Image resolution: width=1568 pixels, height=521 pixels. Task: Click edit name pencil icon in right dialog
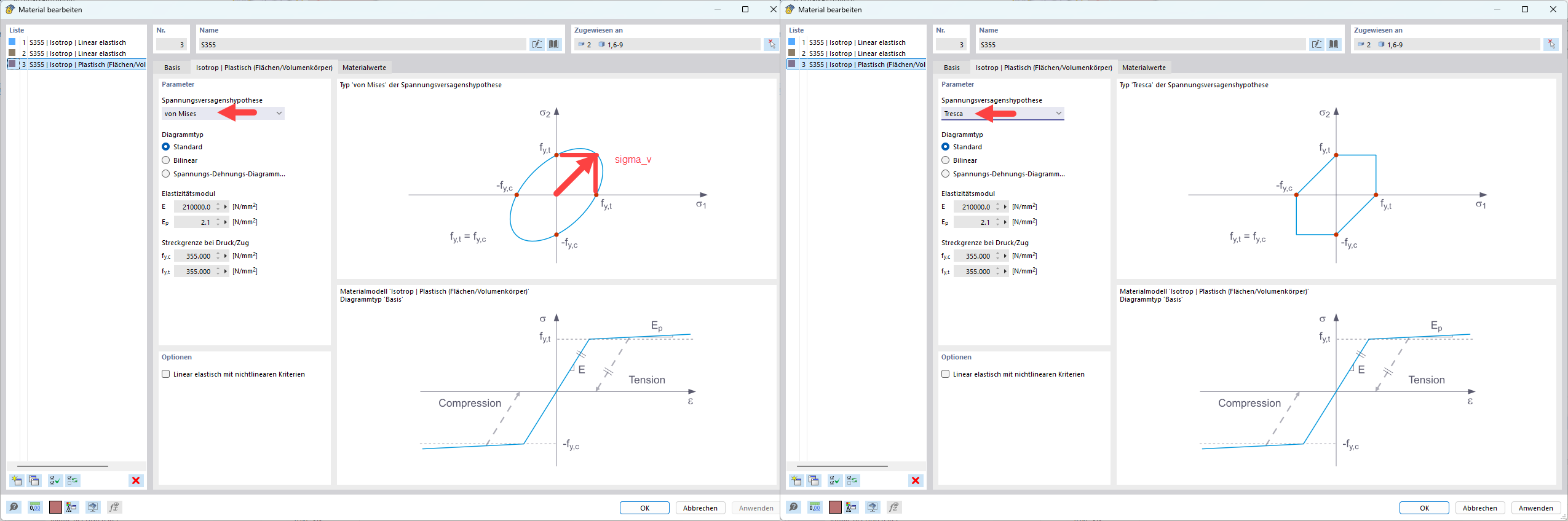[x=1316, y=44]
